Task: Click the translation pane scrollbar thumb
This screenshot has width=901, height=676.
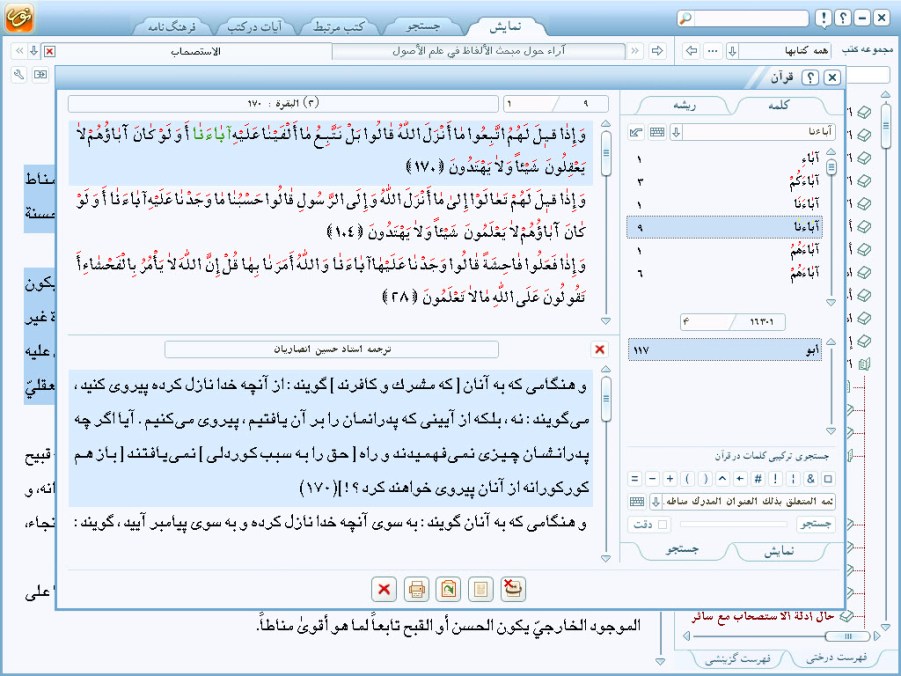Action: click(x=606, y=400)
